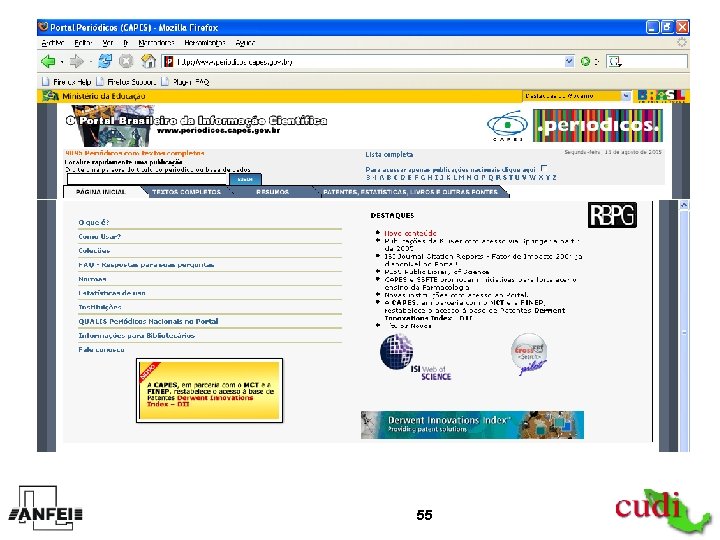Screen dimensions: 720x540
Task: Click the yellow Derwent Innovations Index notice box
Action: pyautogui.click(x=209, y=390)
